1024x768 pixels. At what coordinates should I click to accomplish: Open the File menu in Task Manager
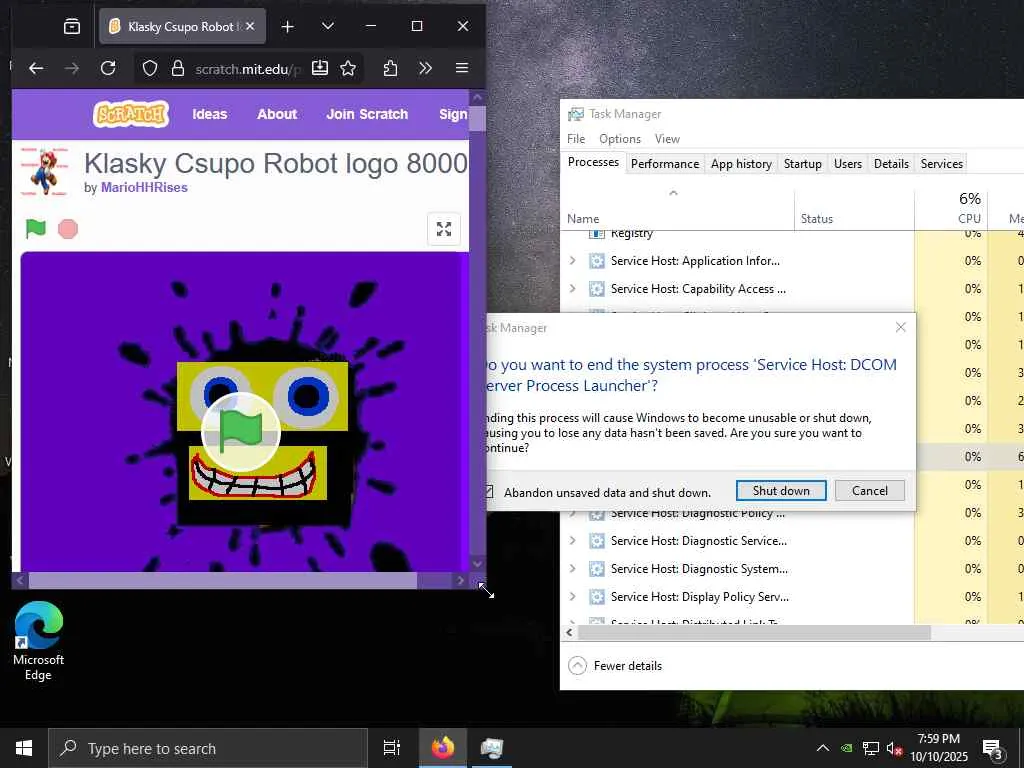tap(576, 139)
